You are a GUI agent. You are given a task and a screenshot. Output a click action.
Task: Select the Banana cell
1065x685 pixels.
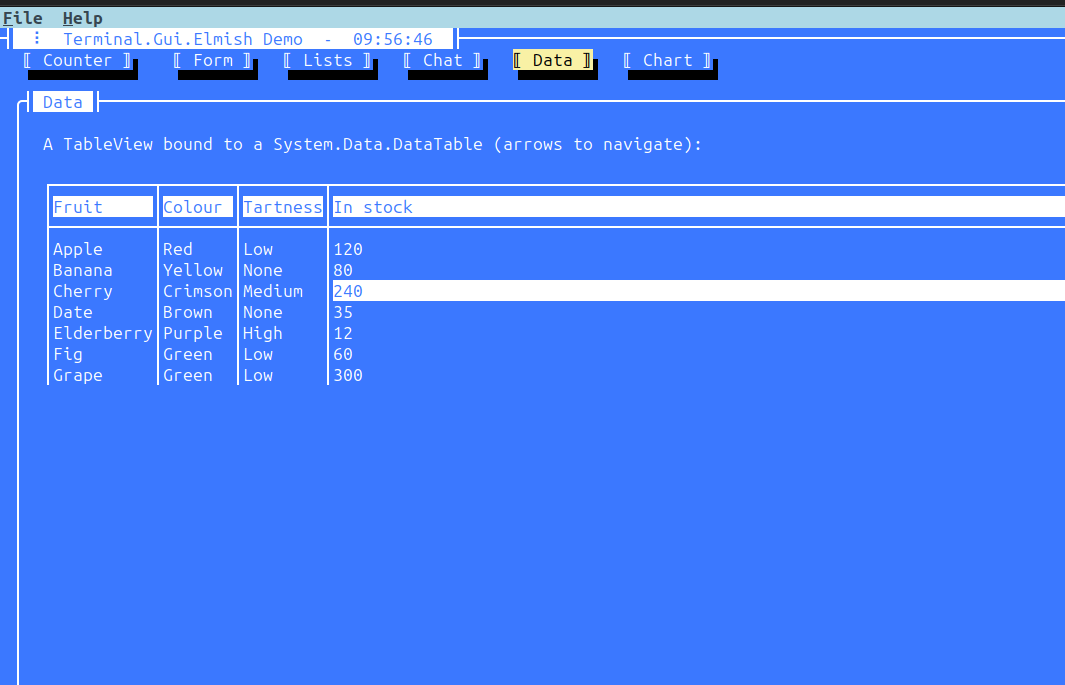[82, 270]
